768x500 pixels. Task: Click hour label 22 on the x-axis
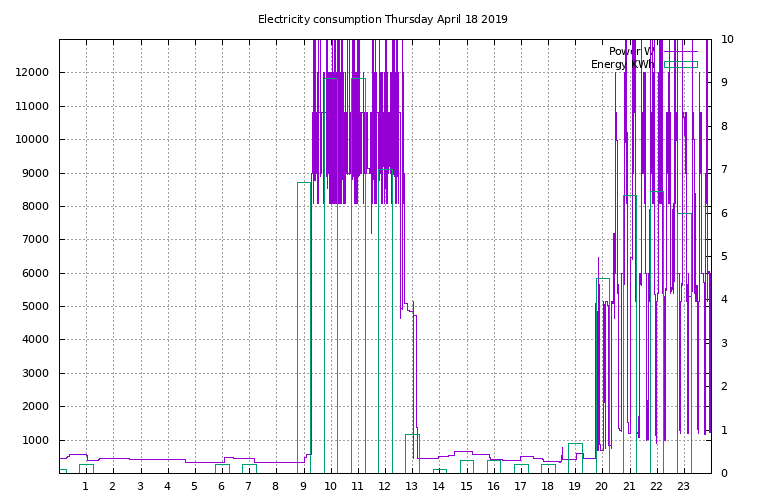tap(656, 486)
